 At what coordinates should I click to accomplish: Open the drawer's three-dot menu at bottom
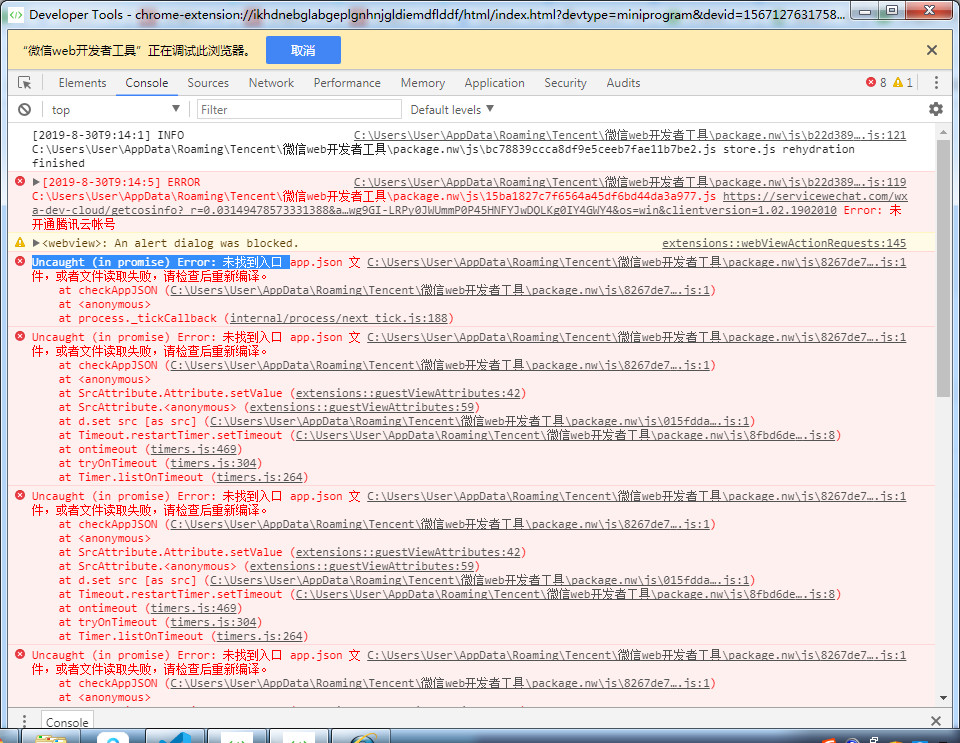pyautogui.click(x=24, y=721)
